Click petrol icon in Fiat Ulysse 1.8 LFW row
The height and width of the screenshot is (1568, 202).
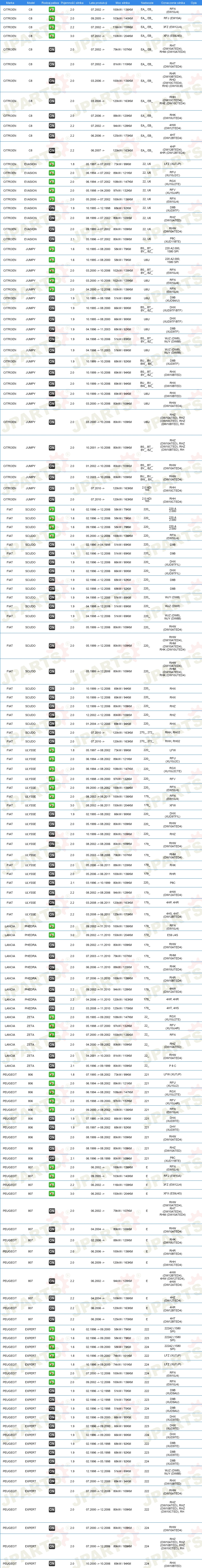[52, 750]
